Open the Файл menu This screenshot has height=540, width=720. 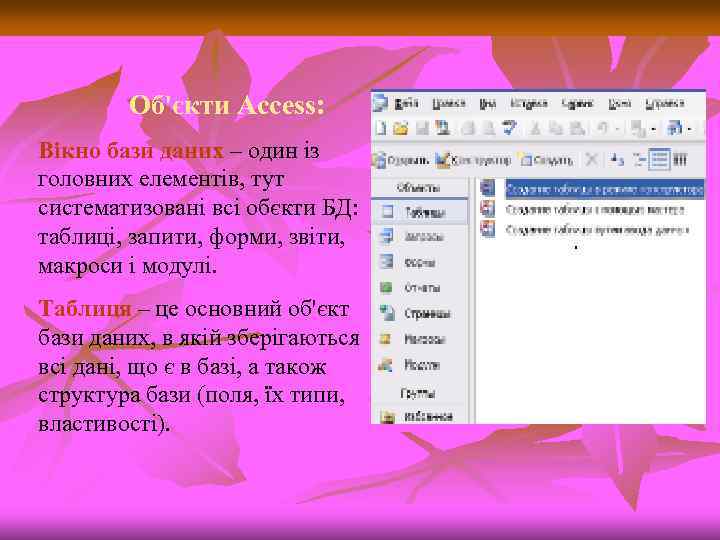point(406,104)
